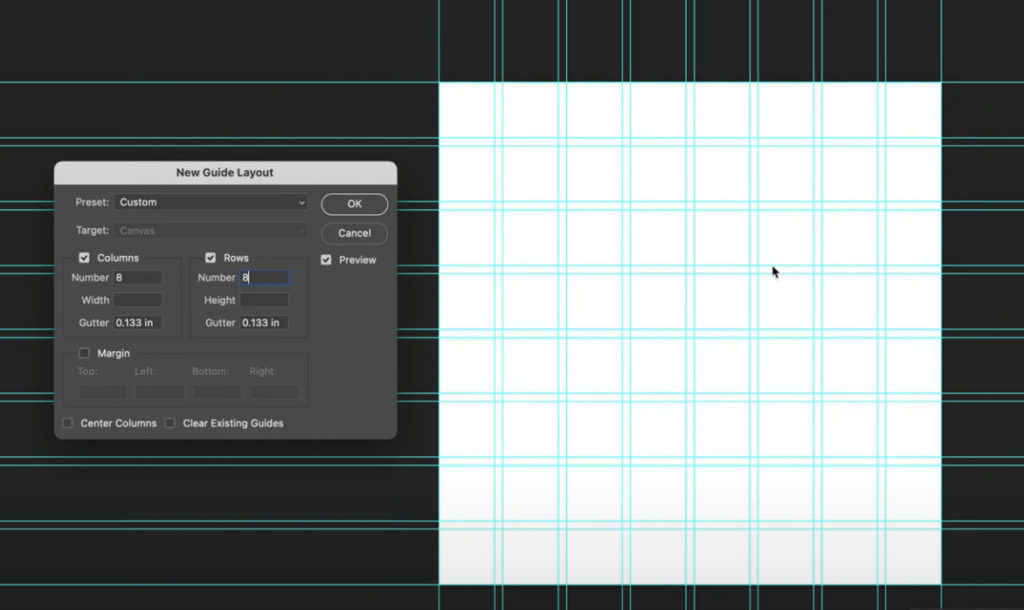The image size is (1024, 610).
Task: Enable Clear Existing Guides option
Action: coord(170,423)
